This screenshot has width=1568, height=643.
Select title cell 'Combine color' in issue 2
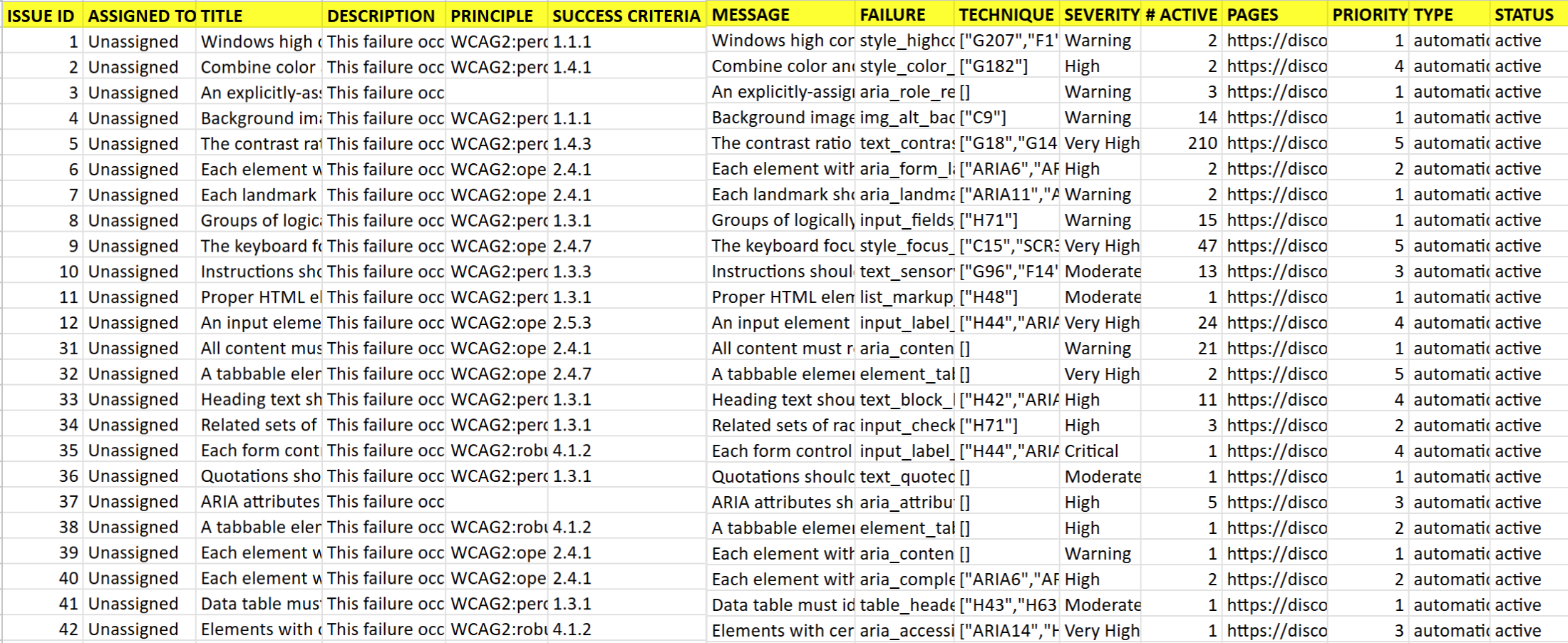tap(259, 67)
